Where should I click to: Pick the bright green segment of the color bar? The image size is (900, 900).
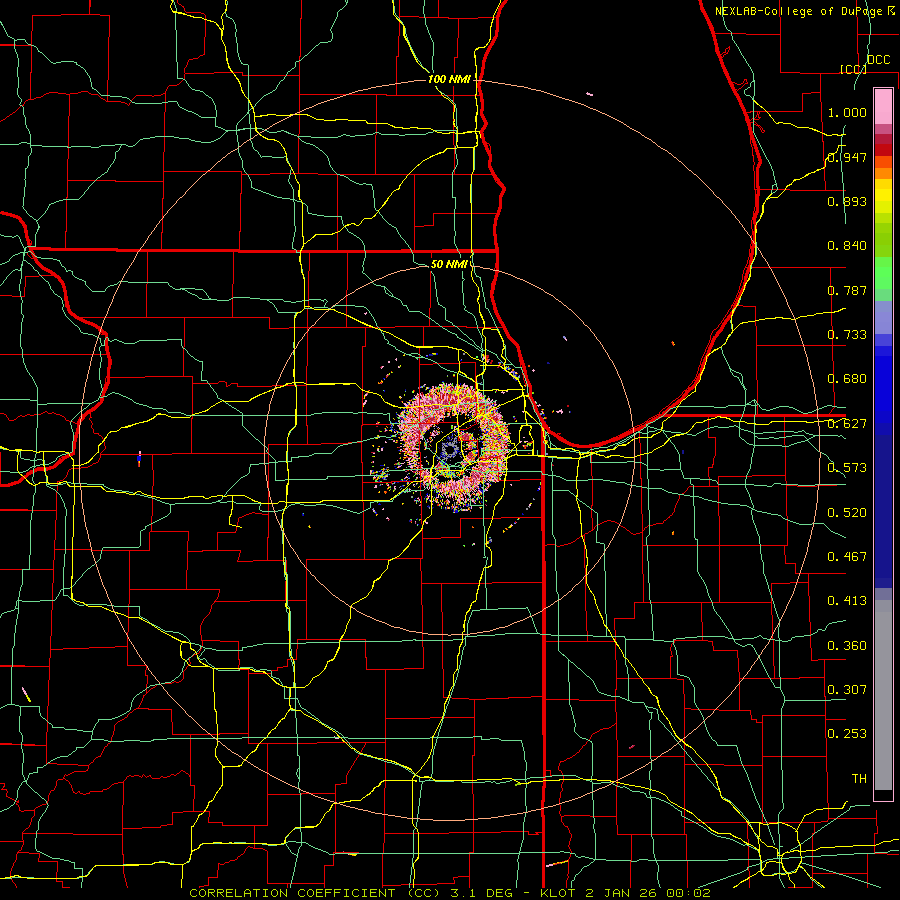883,273
